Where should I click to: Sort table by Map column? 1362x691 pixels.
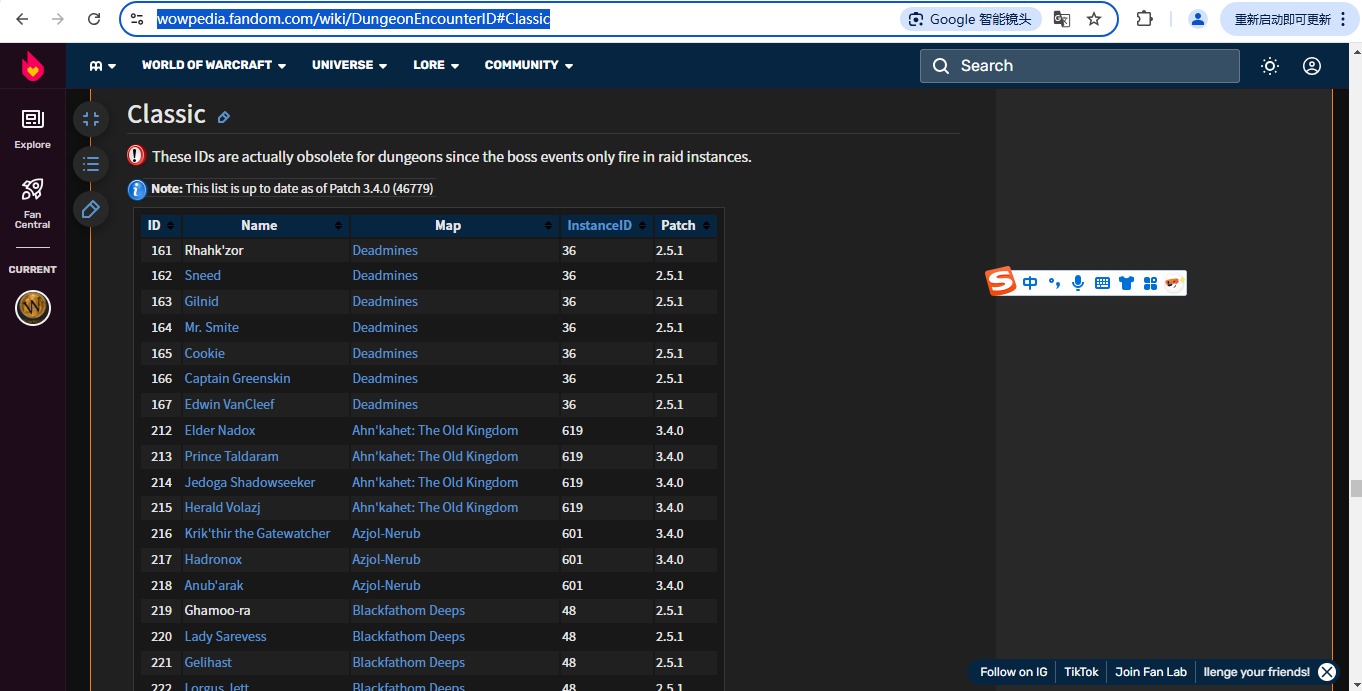click(454, 226)
